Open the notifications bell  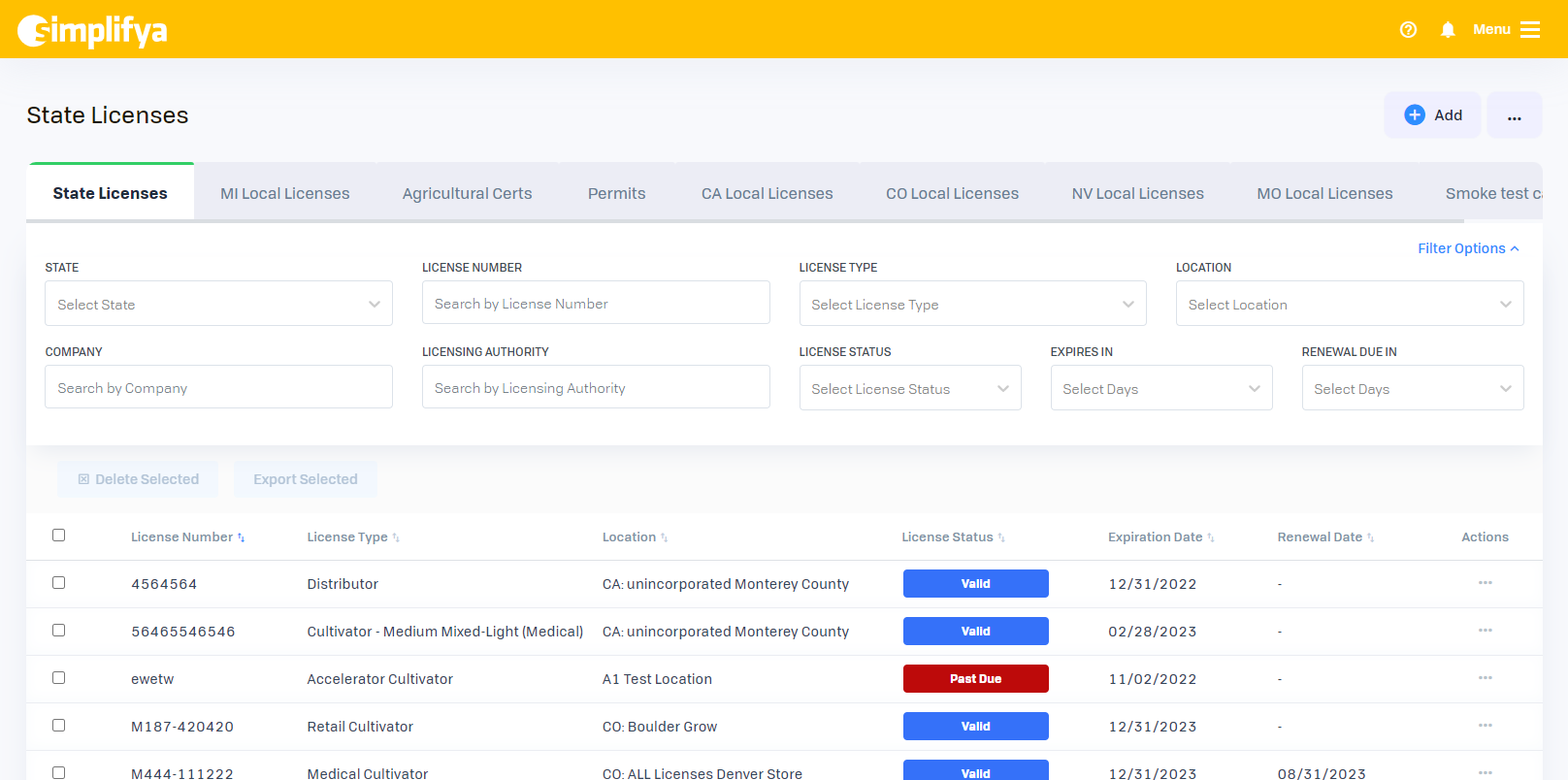[1448, 30]
